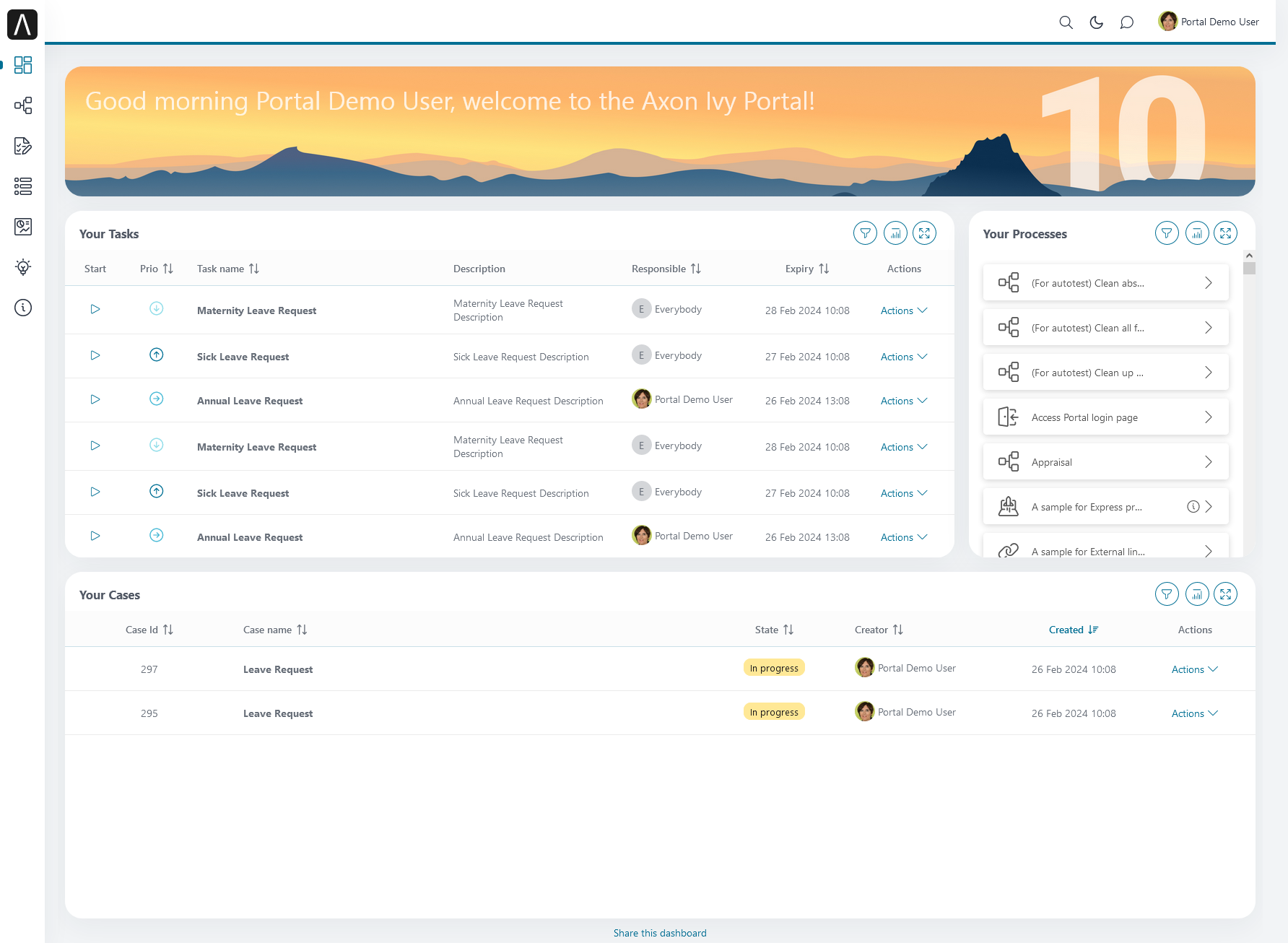Show statistics chart in Your Tasks widget
This screenshot has width=1288, height=943.
(x=895, y=233)
